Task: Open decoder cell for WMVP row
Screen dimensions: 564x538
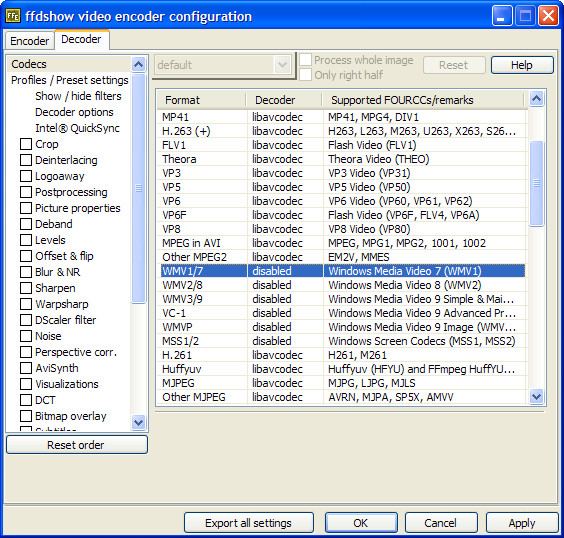Action: [285, 327]
